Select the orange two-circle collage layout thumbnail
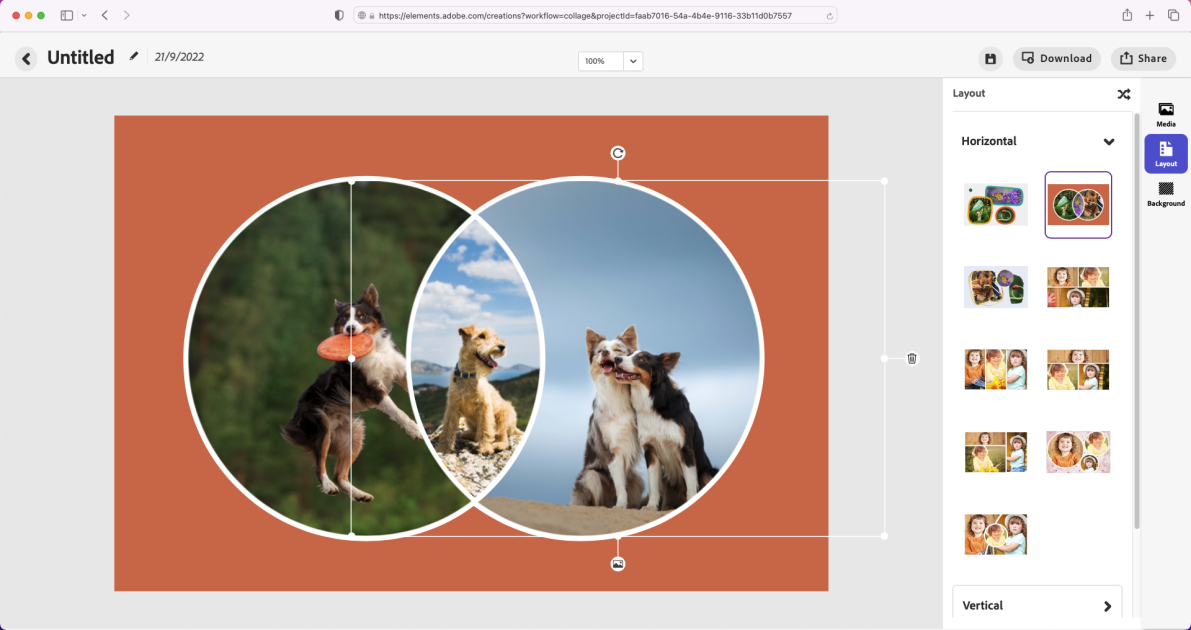Viewport: 1191px width, 630px height. pos(1078,204)
